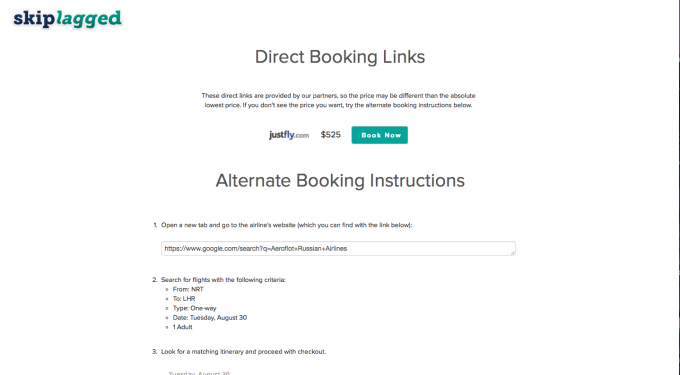Click the Alternate Booking Instructions heading
This screenshot has height=375, width=680.
340,181
